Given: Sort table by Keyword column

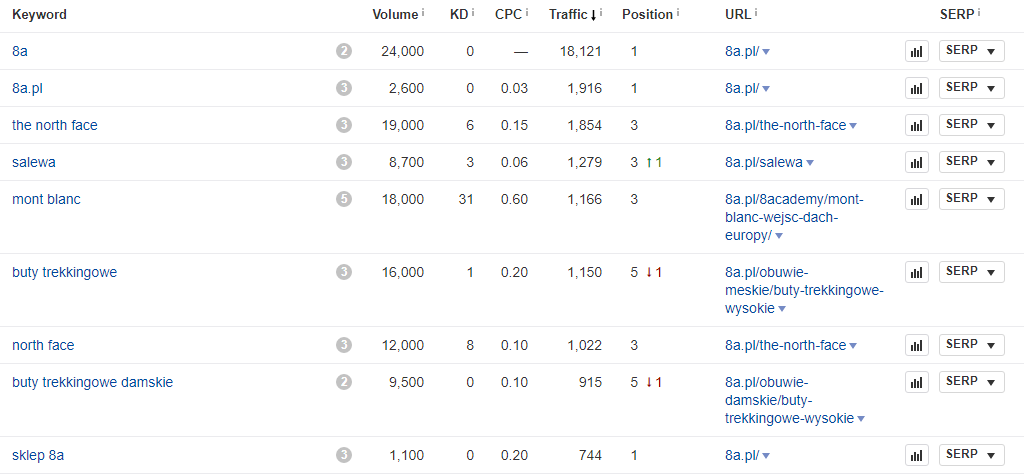Looking at the screenshot, I should pyautogui.click(x=39, y=14).
